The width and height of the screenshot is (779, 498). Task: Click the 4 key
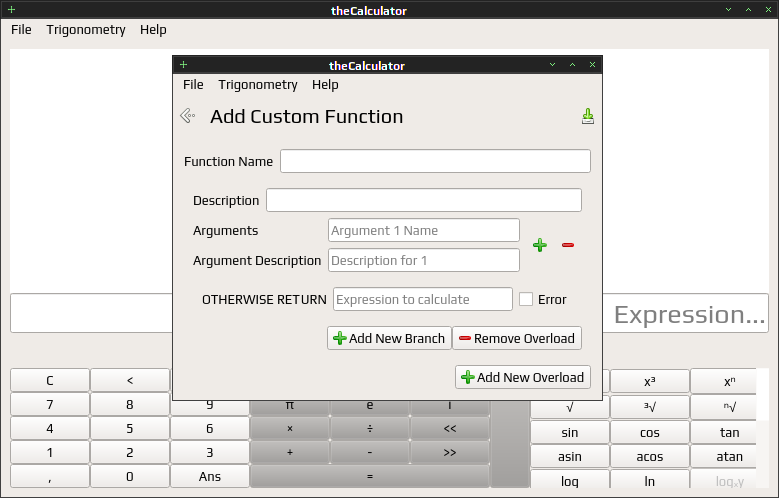(50, 428)
